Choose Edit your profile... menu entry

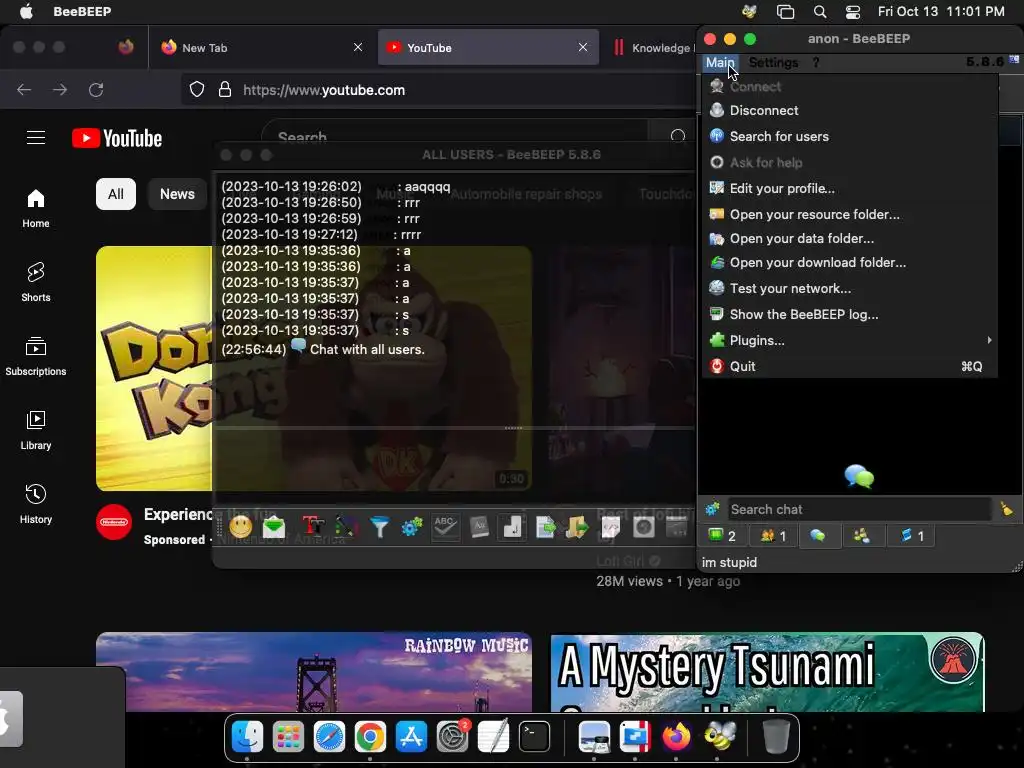(x=849, y=189)
